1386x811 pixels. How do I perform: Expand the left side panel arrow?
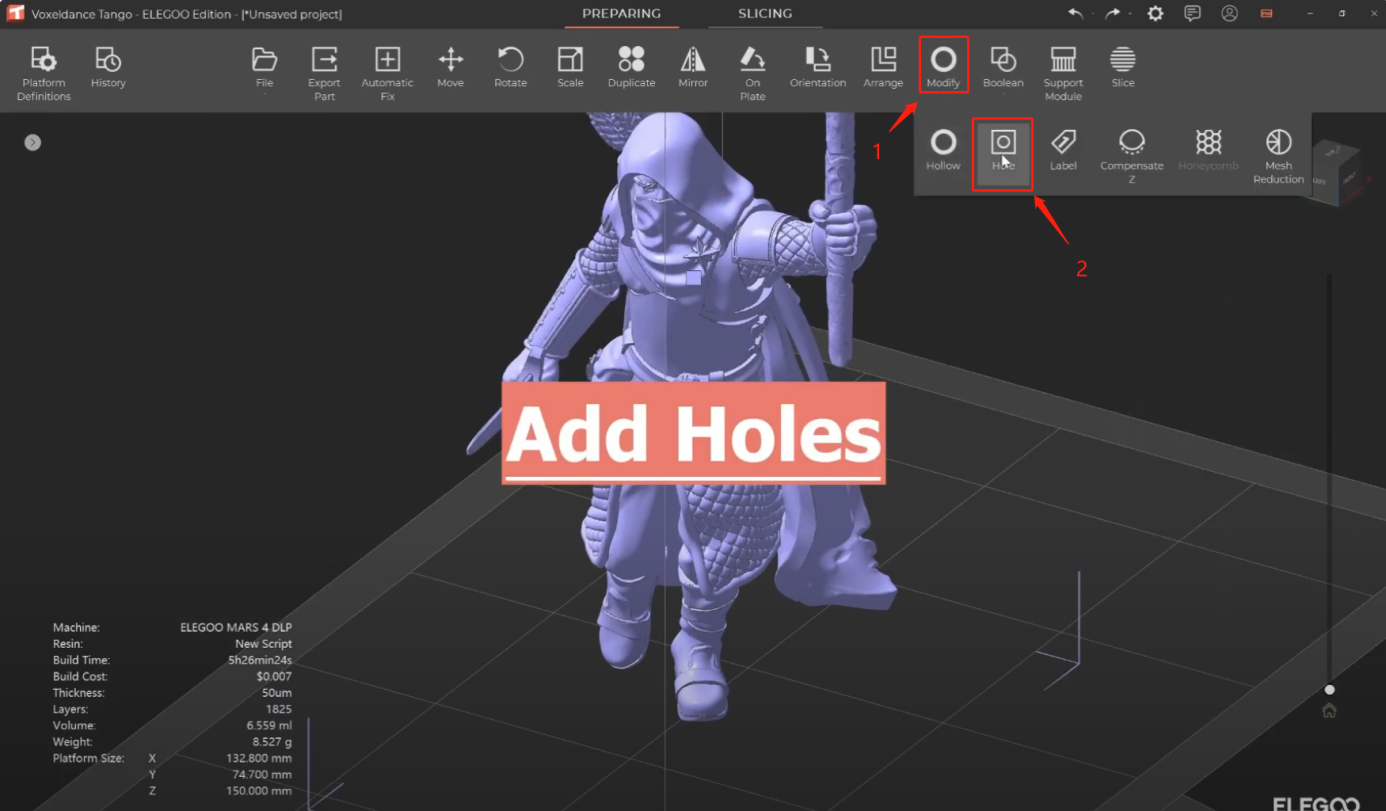click(x=33, y=143)
